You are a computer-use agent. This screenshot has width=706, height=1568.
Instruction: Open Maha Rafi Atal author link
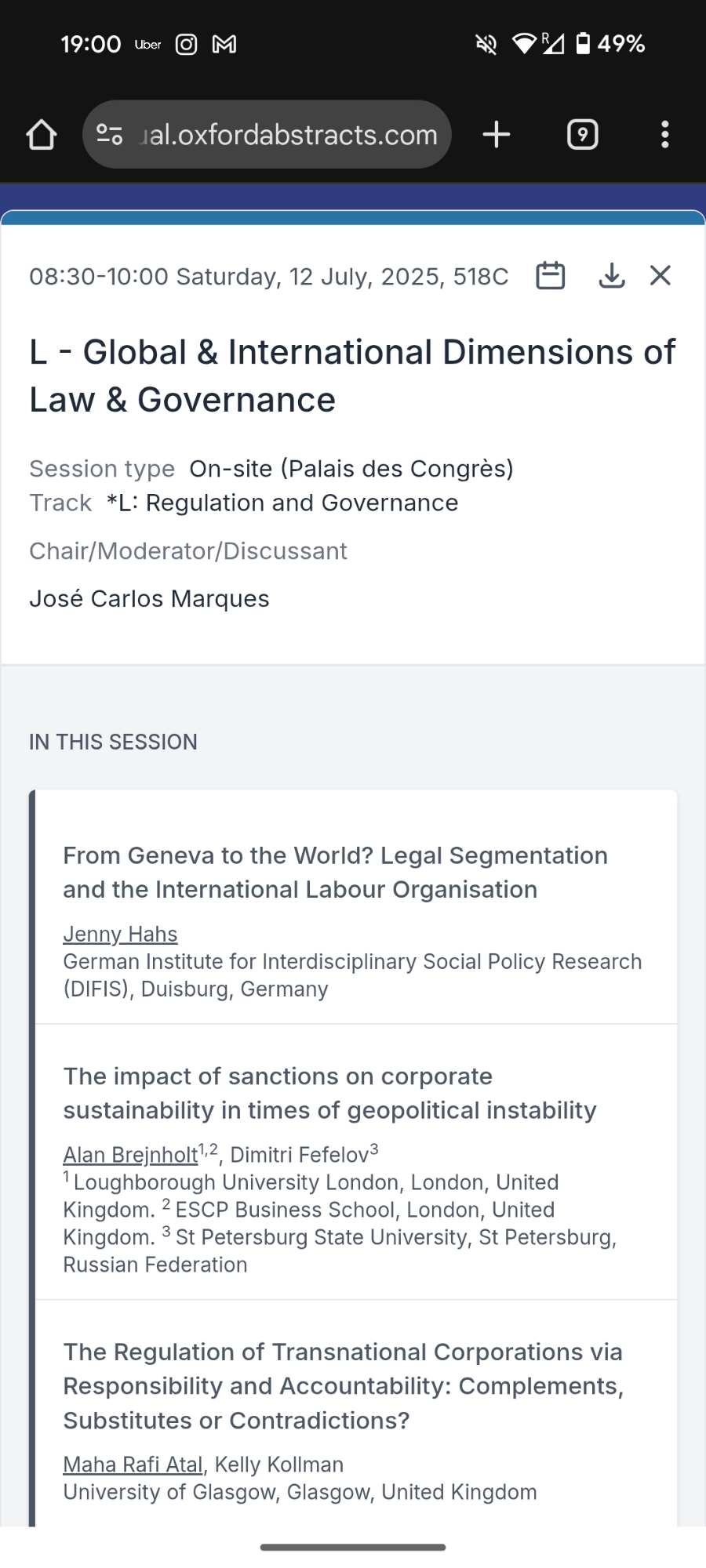coord(133,1465)
